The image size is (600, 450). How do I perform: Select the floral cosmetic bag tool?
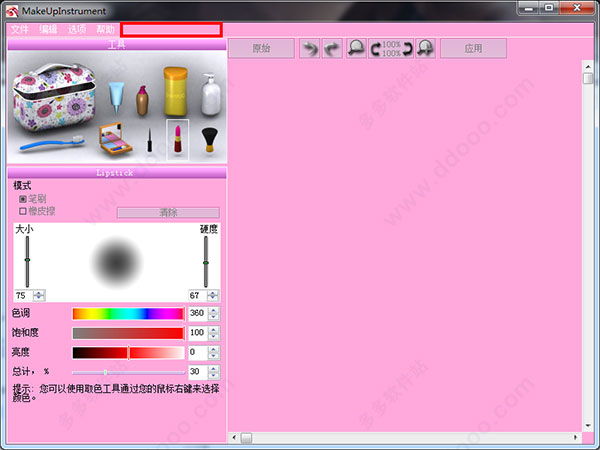[54, 97]
